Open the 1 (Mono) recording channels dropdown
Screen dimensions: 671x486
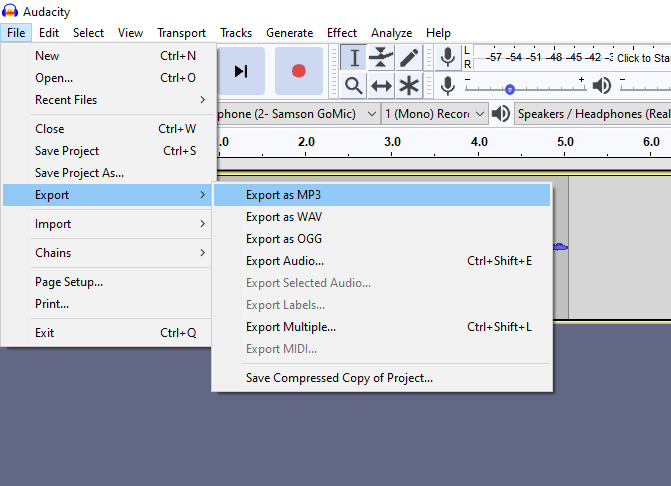[x=434, y=114]
